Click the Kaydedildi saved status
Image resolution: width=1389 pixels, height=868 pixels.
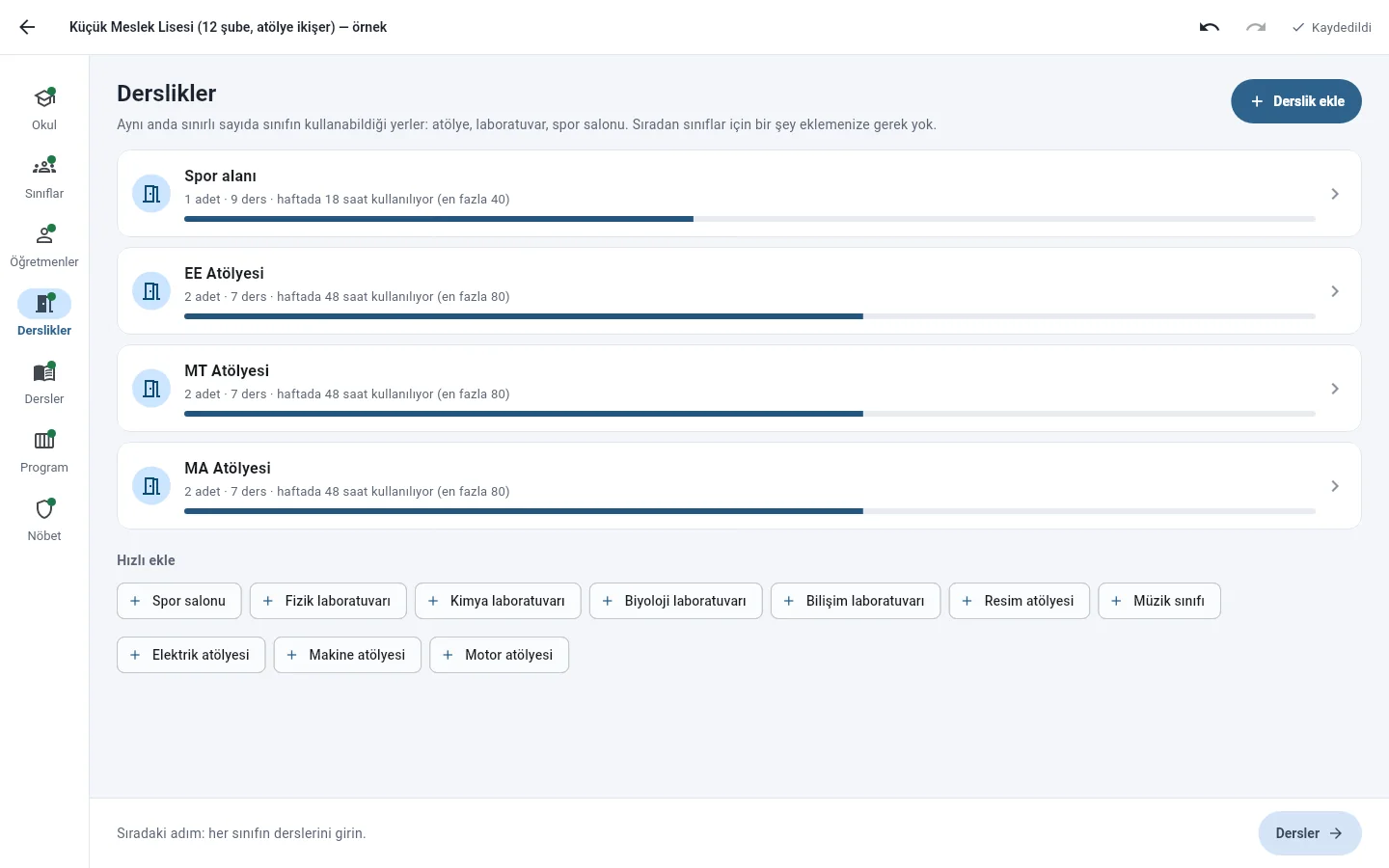1331,27
